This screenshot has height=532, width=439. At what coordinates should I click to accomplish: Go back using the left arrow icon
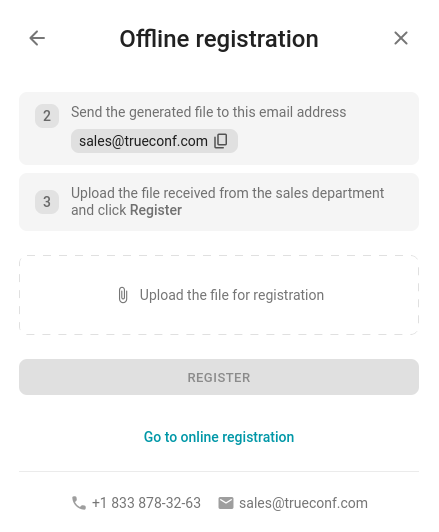point(37,38)
